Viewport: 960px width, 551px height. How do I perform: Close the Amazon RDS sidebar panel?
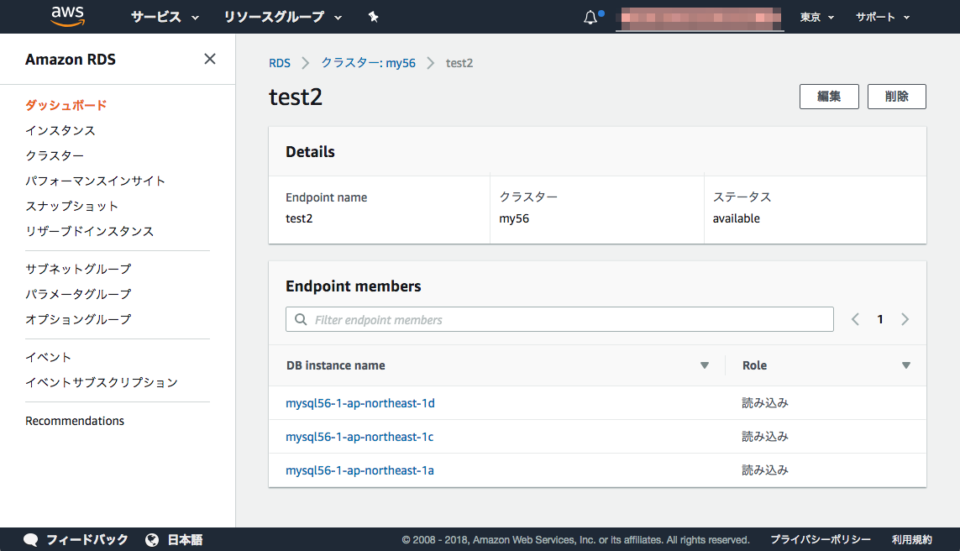[210, 59]
